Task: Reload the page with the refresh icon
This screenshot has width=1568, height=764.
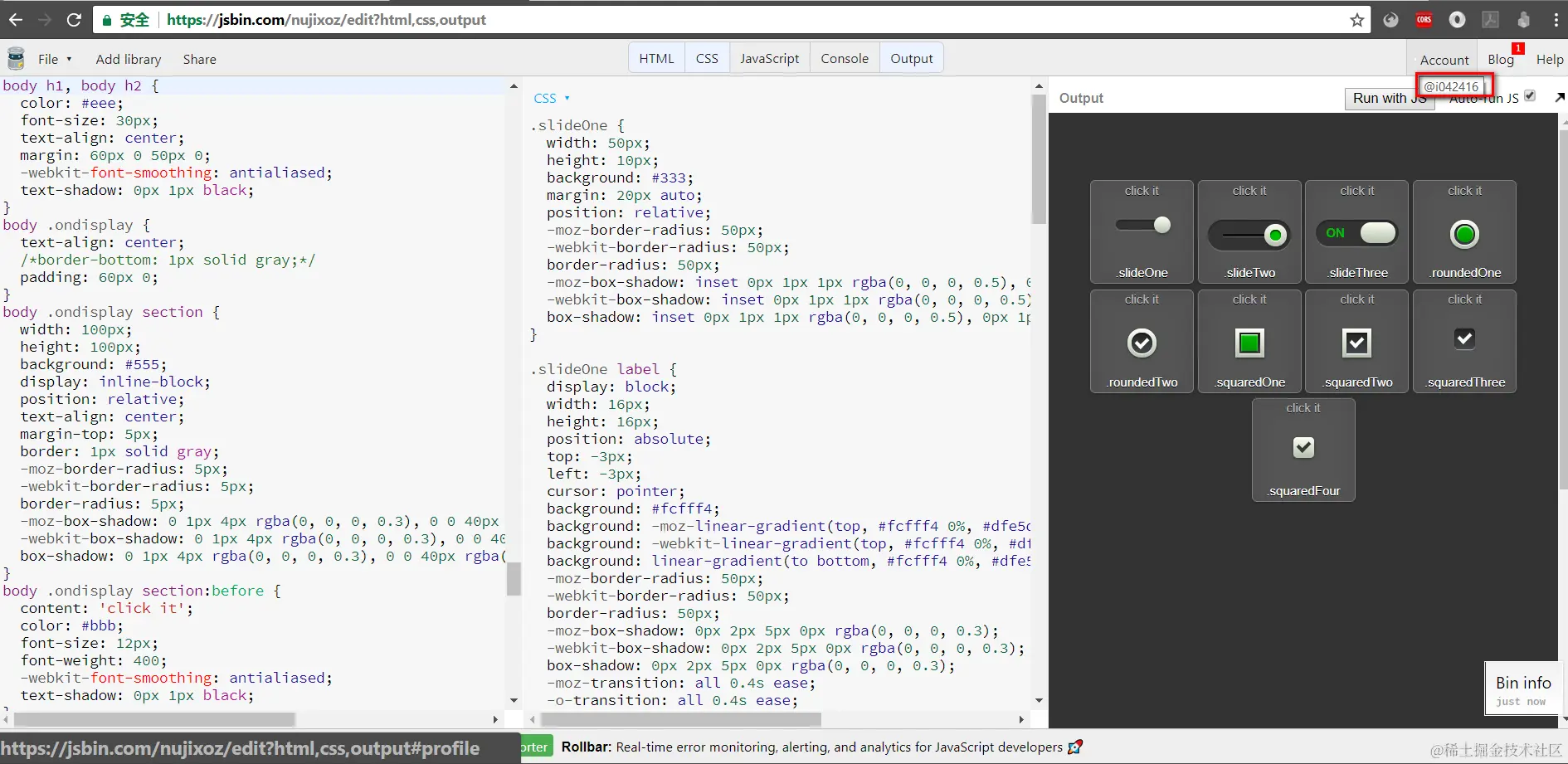Action: tap(74, 20)
